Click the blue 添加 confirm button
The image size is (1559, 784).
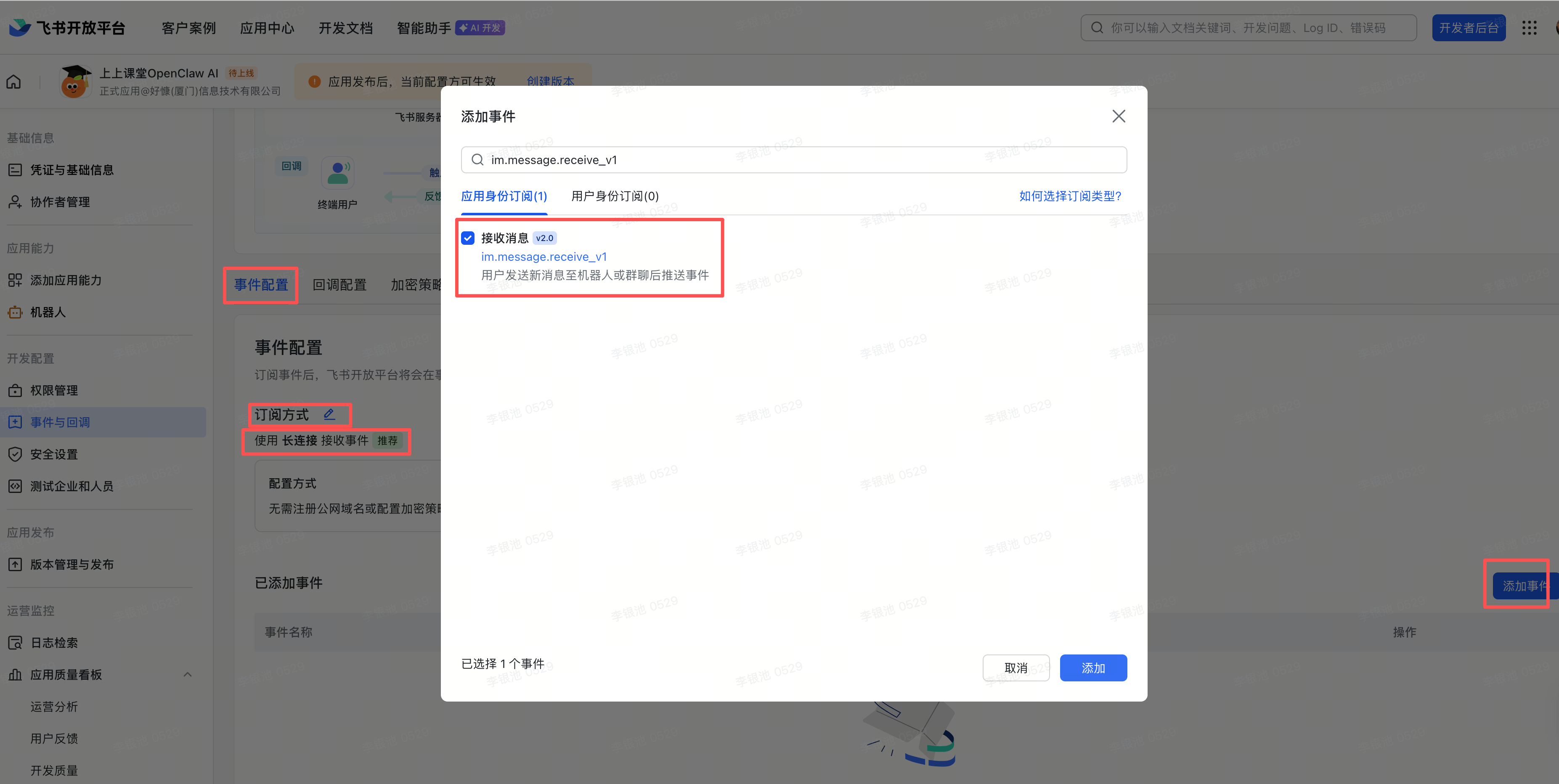tap(1093, 668)
